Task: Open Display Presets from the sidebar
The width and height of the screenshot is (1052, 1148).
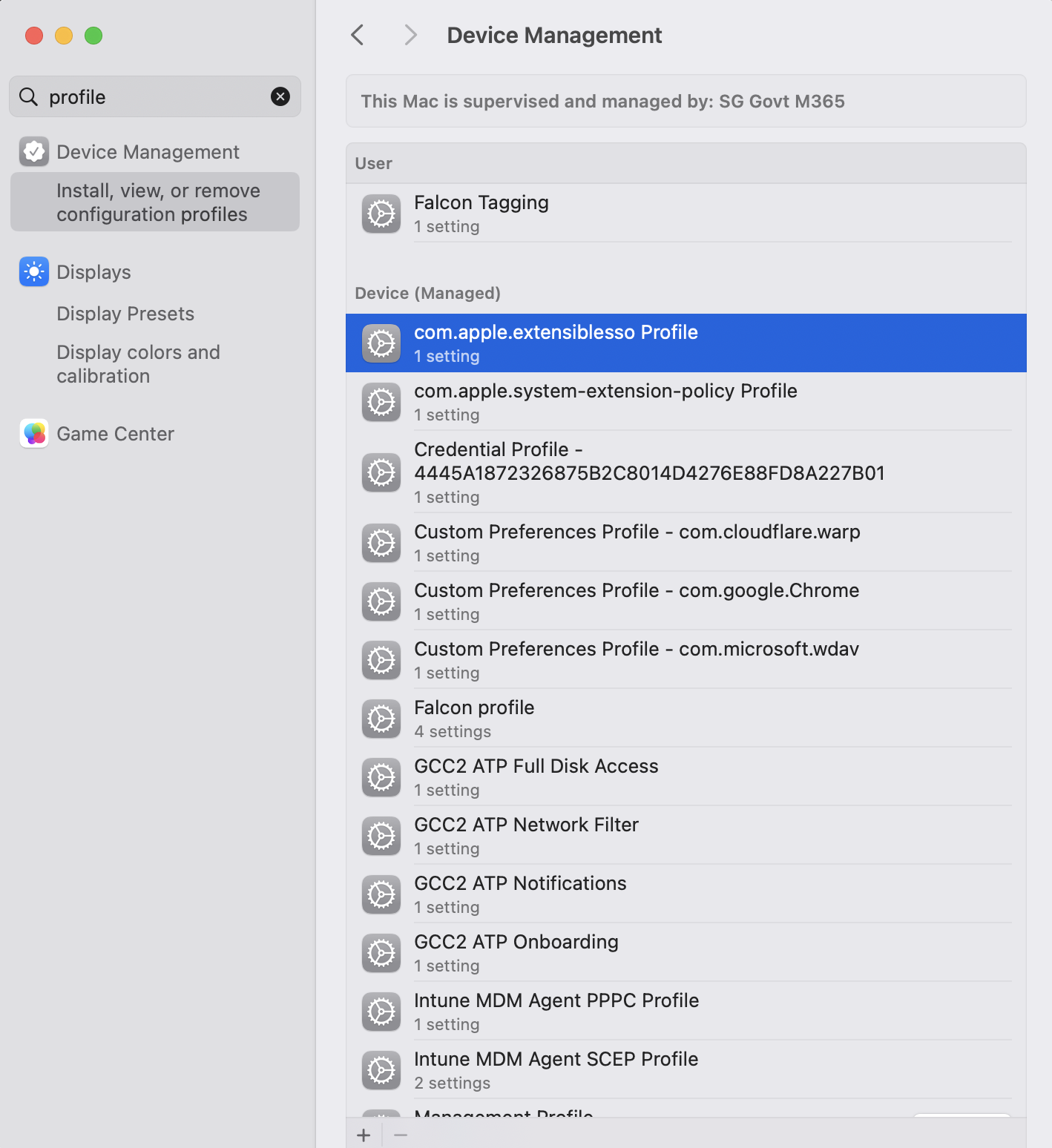Action: [x=125, y=313]
